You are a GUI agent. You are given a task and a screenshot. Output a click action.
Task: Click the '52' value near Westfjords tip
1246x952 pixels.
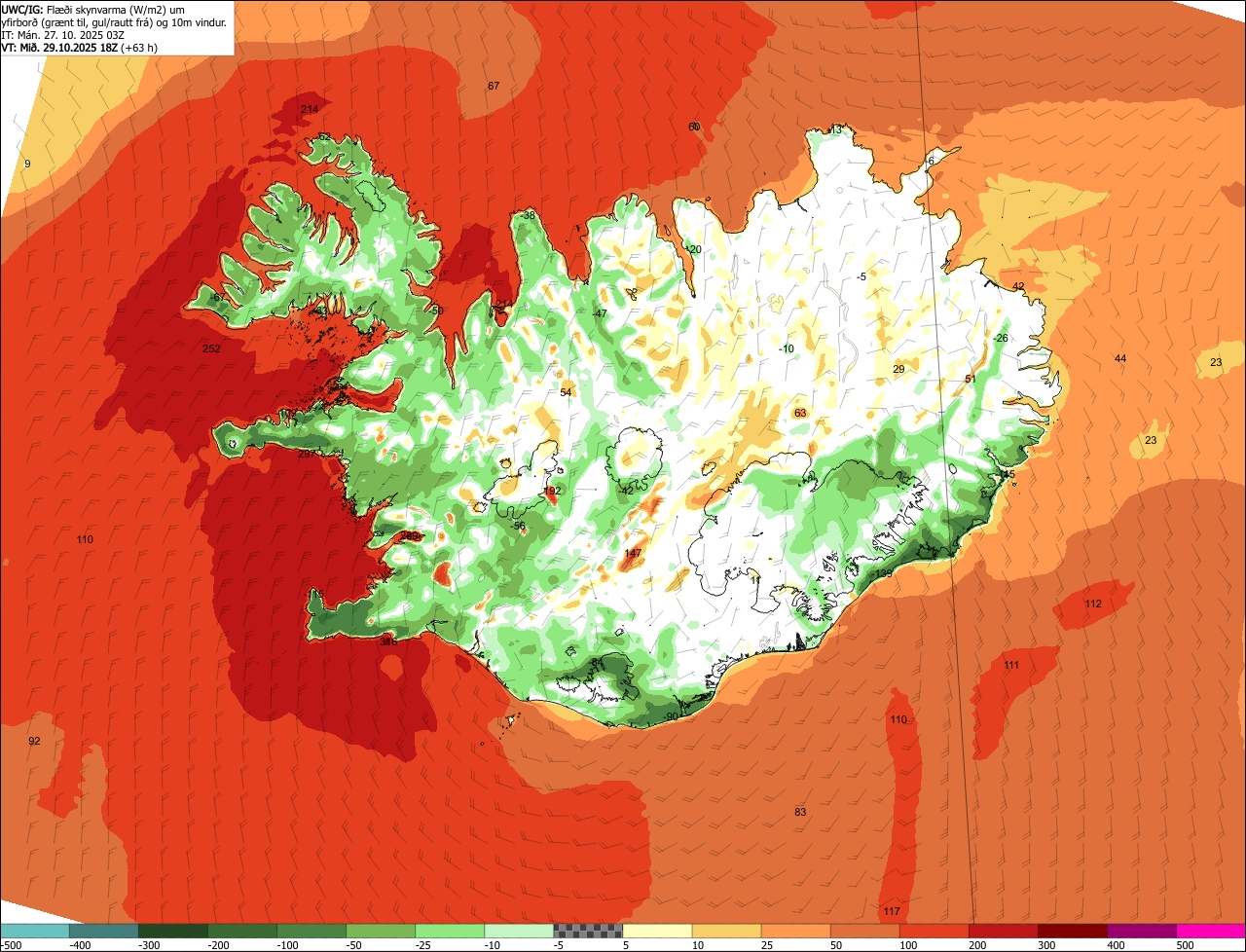pyautogui.click(x=325, y=137)
